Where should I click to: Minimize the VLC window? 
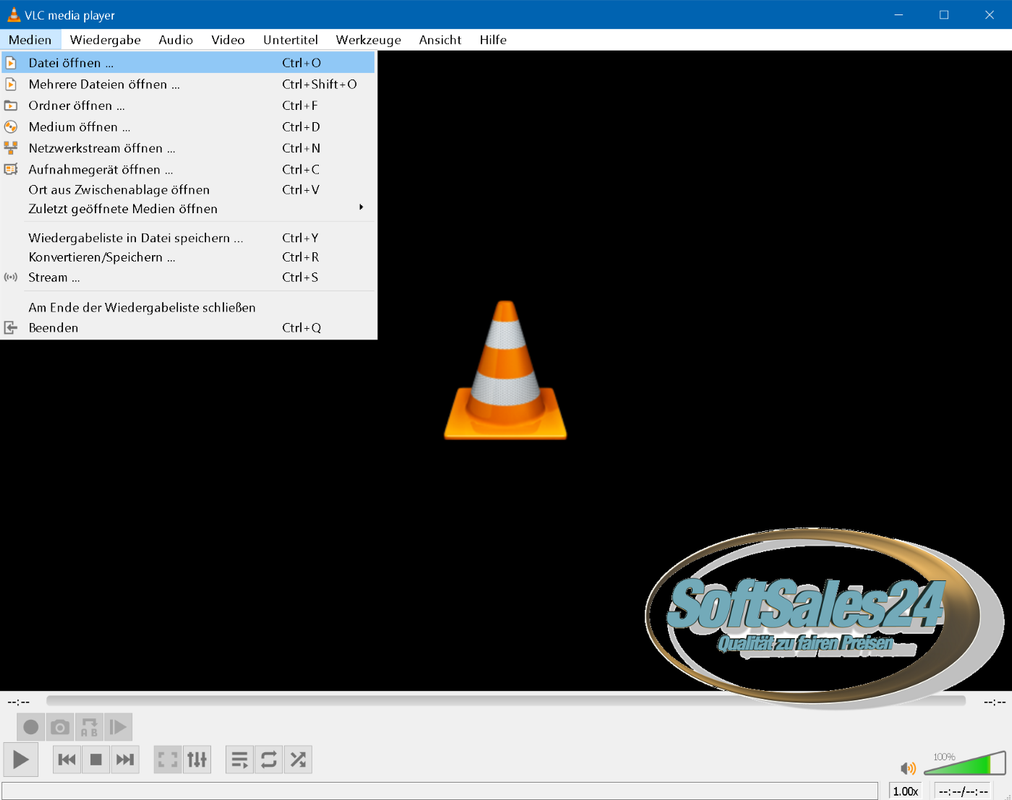898,14
